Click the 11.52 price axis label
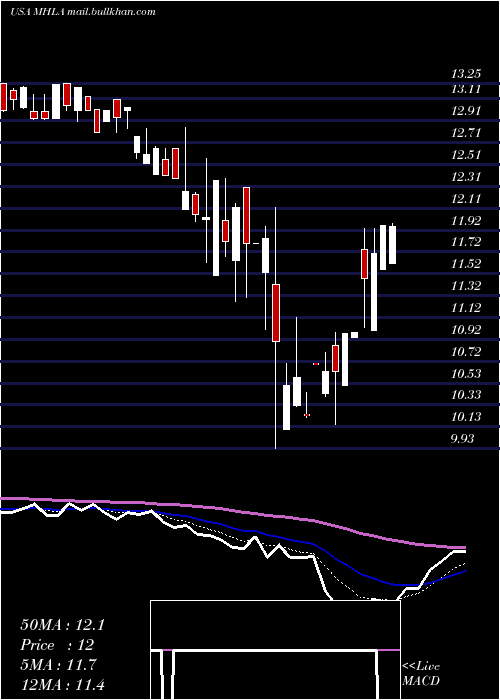 click(467, 264)
